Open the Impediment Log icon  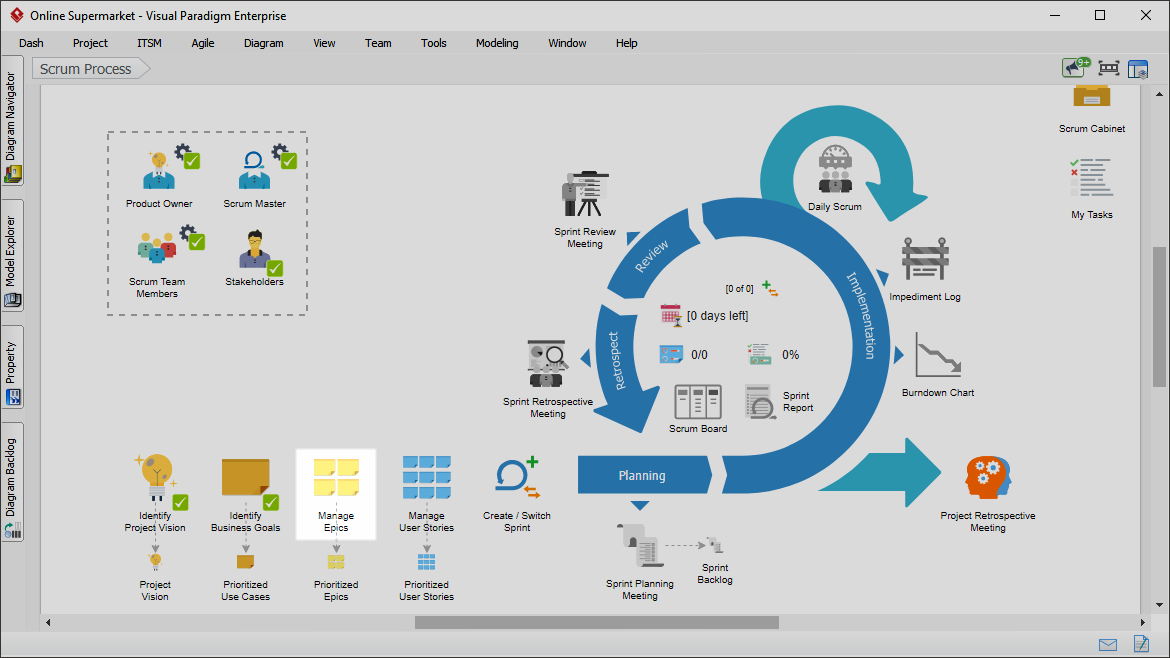click(x=925, y=259)
